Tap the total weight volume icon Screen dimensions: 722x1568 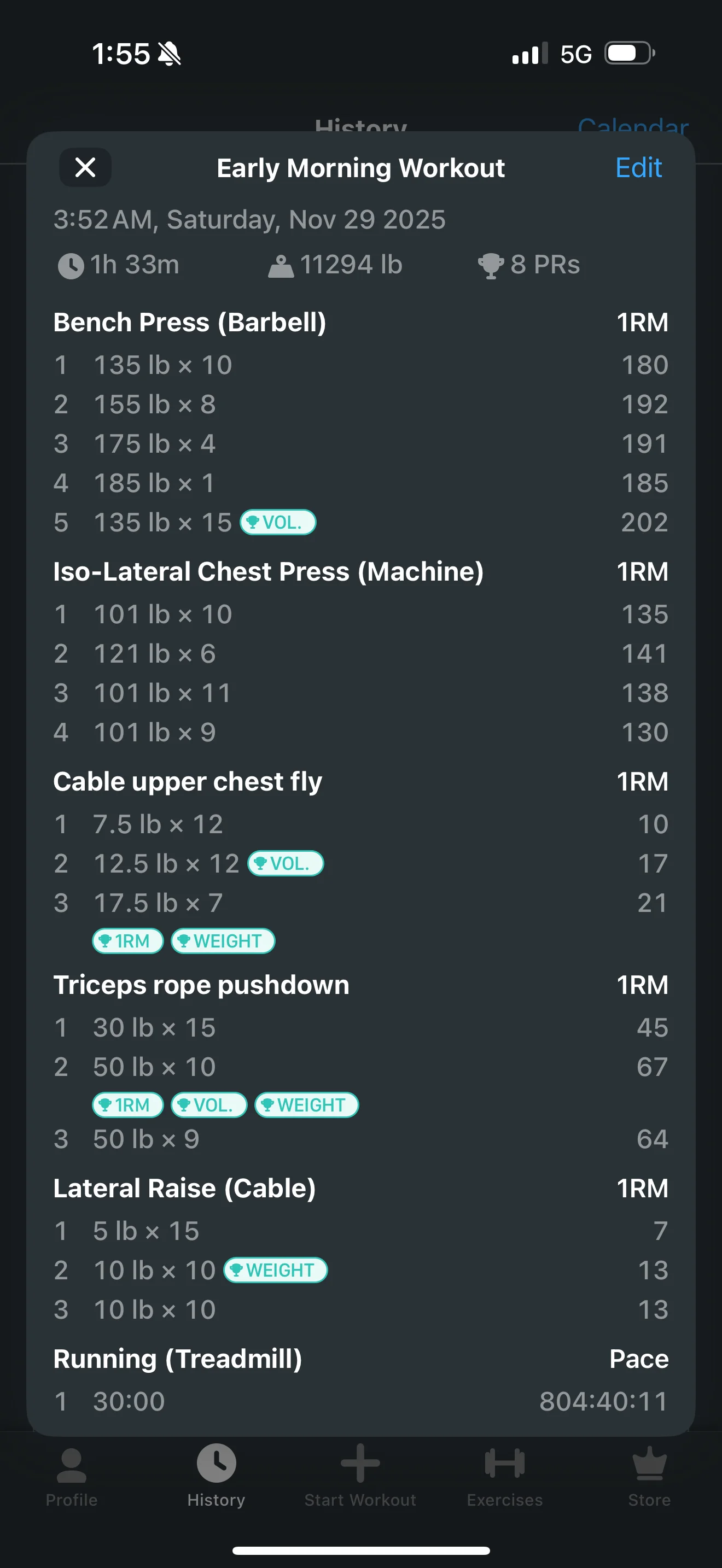click(x=281, y=266)
